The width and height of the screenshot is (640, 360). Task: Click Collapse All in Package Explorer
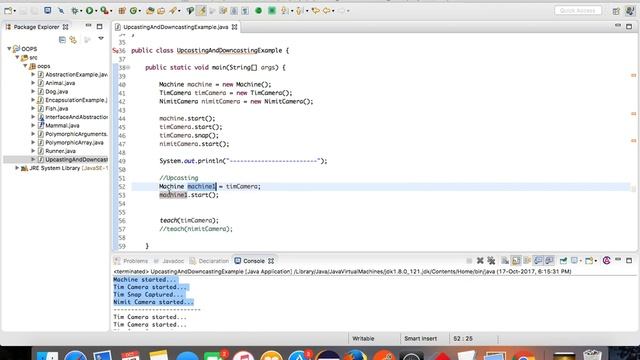pyautogui.click(x=62, y=40)
